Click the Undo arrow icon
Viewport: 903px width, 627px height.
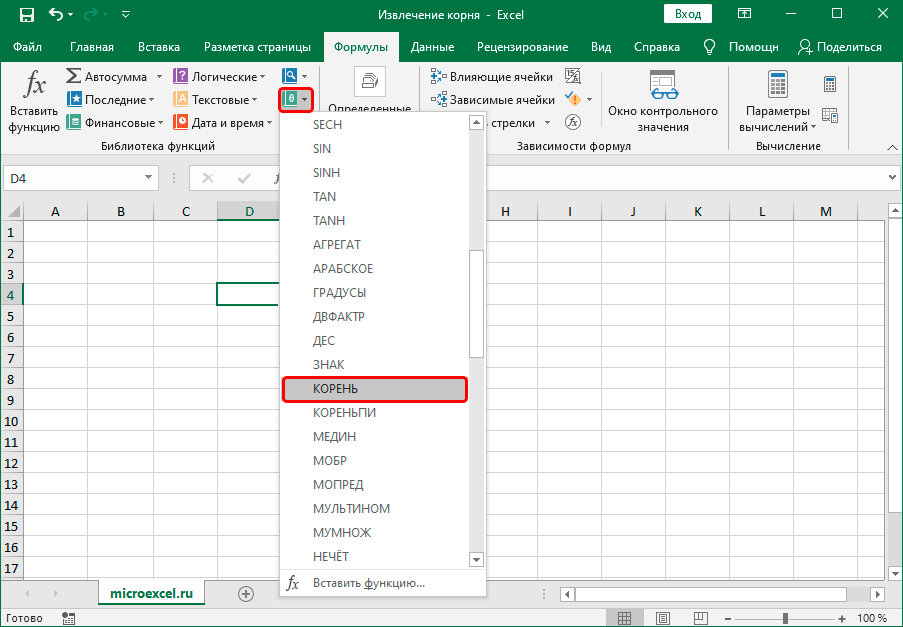[56, 15]
